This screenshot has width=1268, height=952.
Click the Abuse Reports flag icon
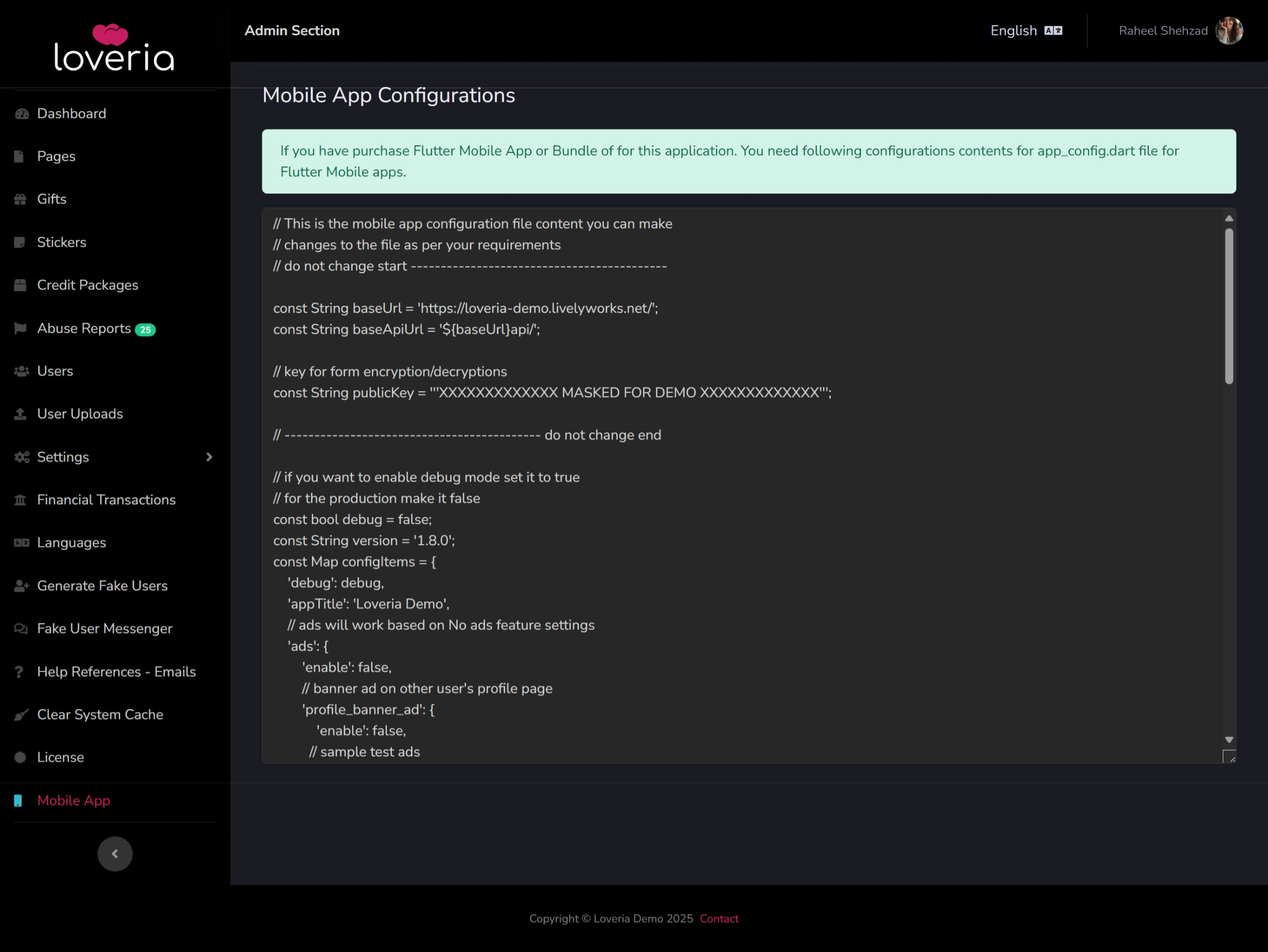[x=21, y=329]
